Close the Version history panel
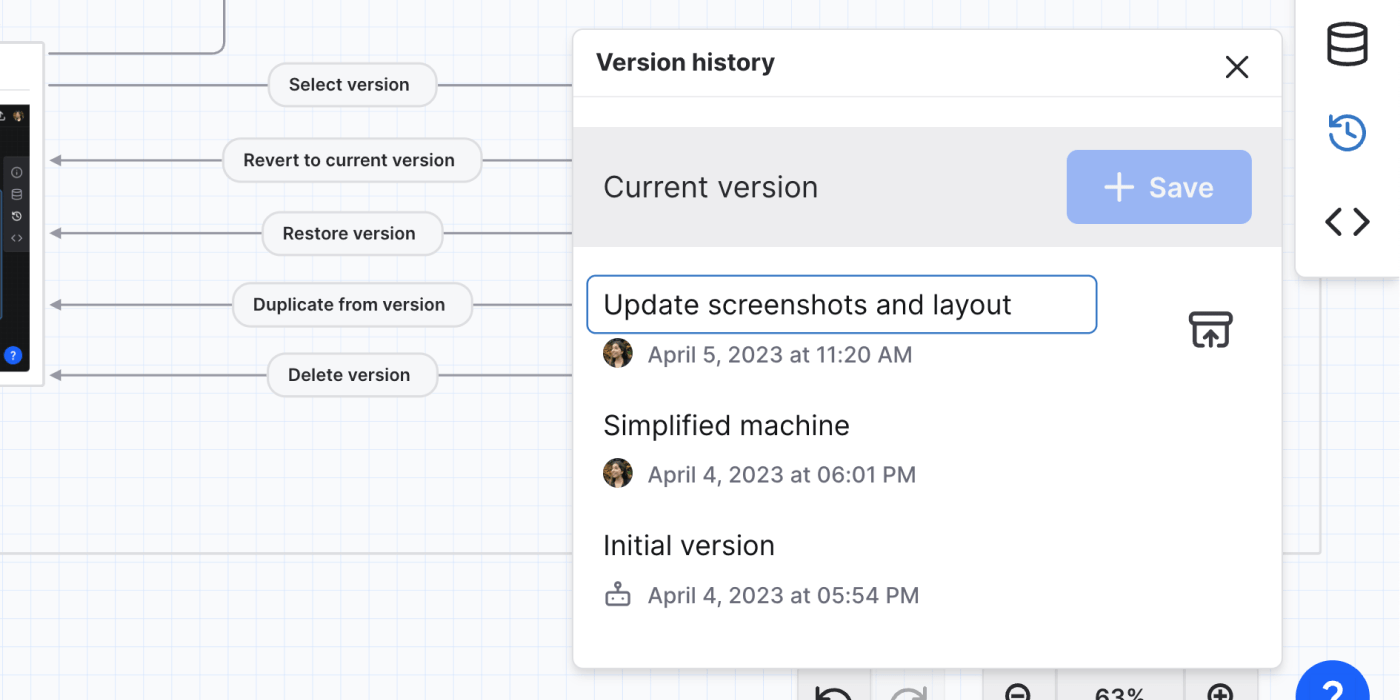This screenshot has width=1400, height=700. (1237, 67)
